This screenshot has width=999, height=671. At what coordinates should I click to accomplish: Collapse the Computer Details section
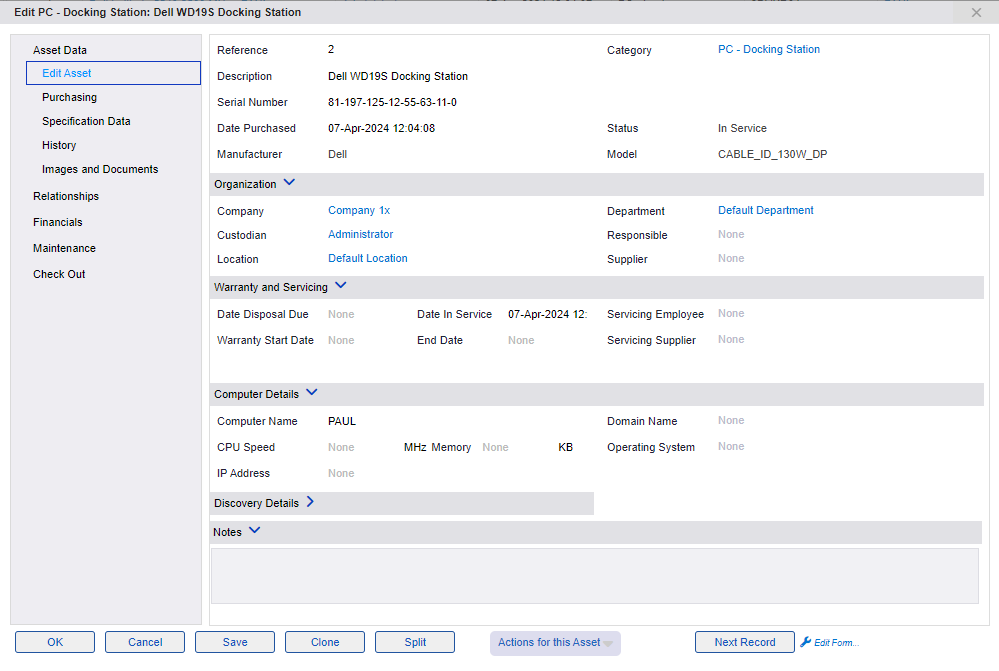coord(311,393)
